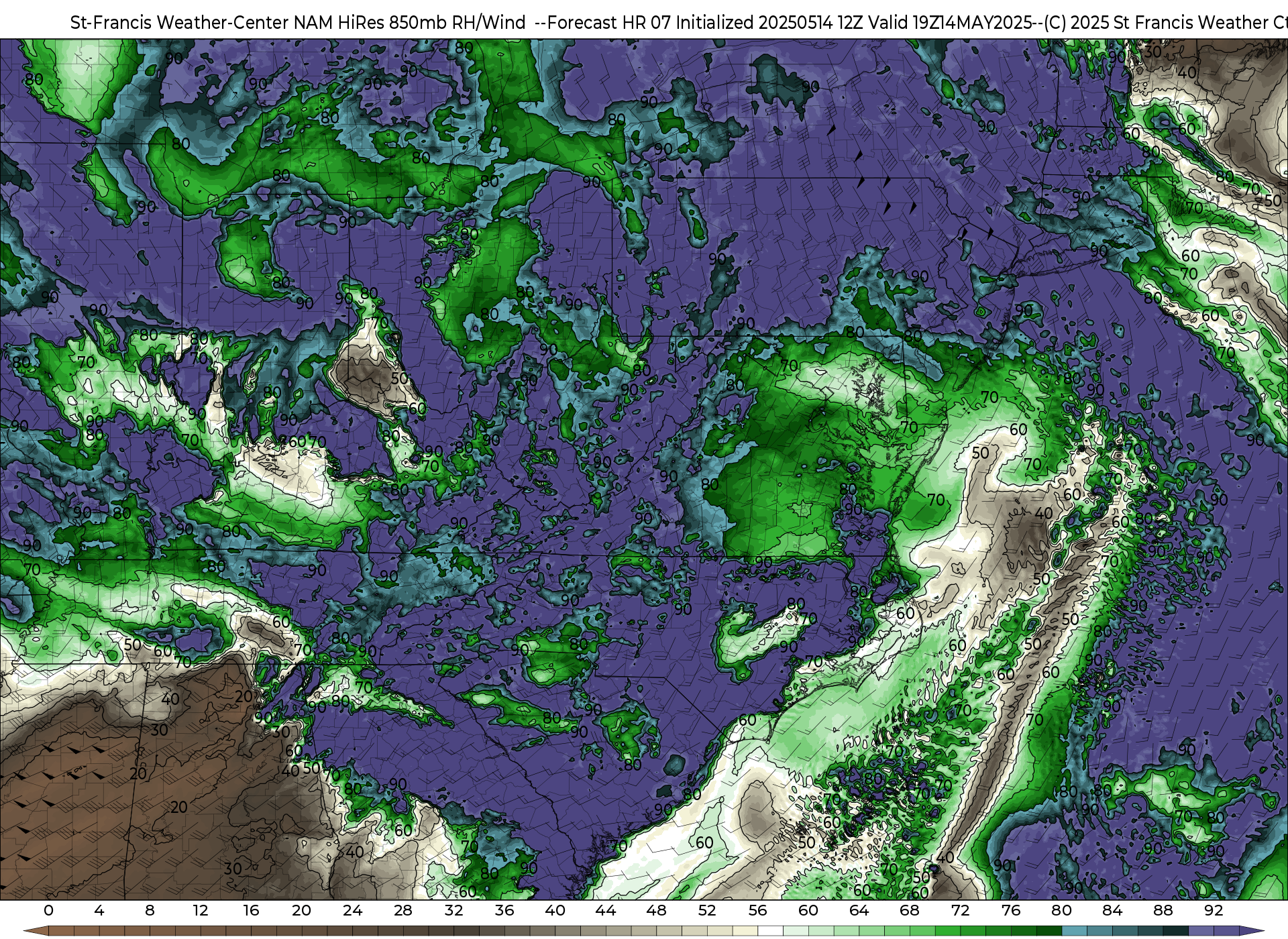Click the colorbar tick label '92'
Viewport: 1288px width, 939px height.
point(1214,910)
